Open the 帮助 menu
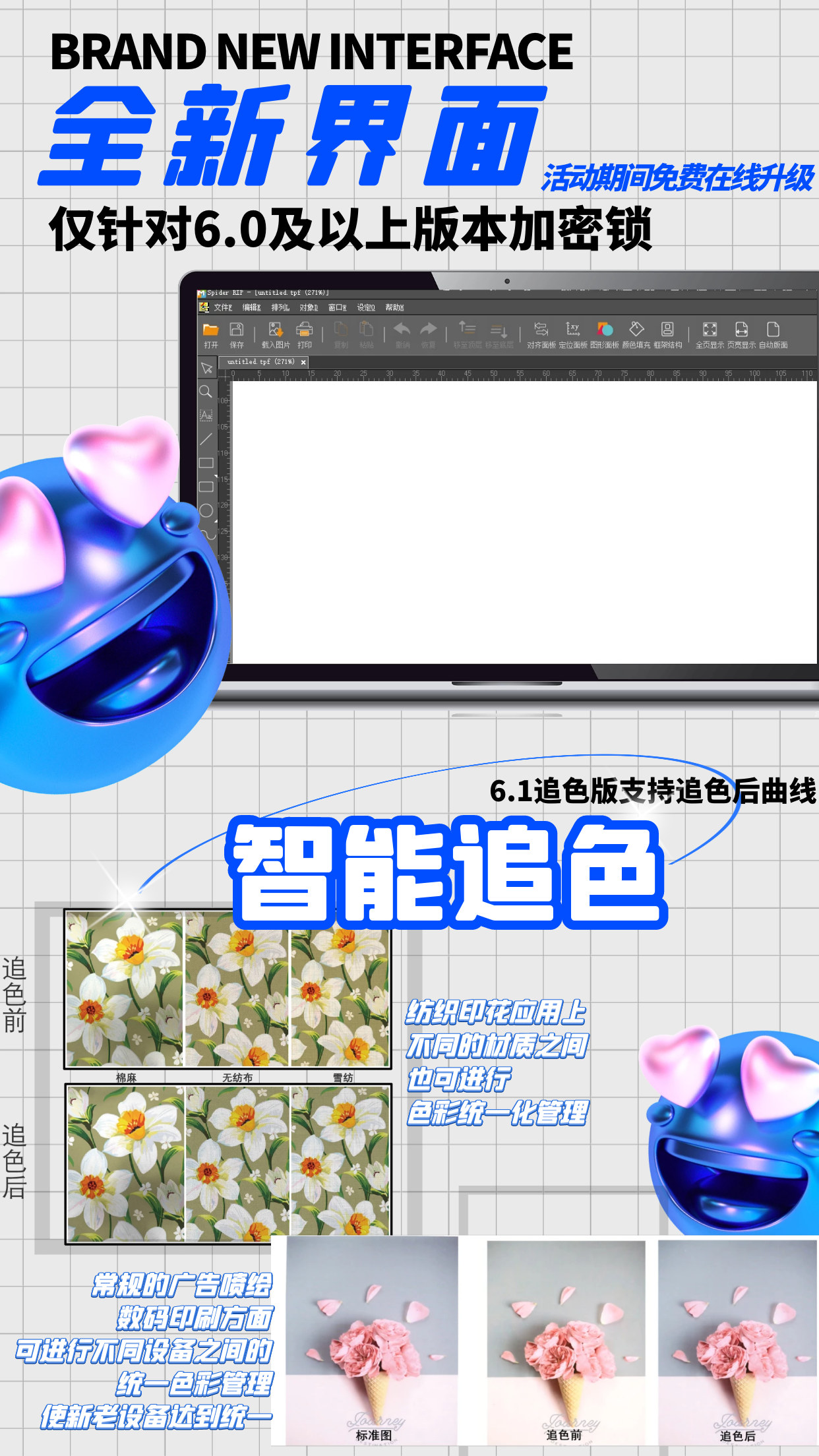 394,307
